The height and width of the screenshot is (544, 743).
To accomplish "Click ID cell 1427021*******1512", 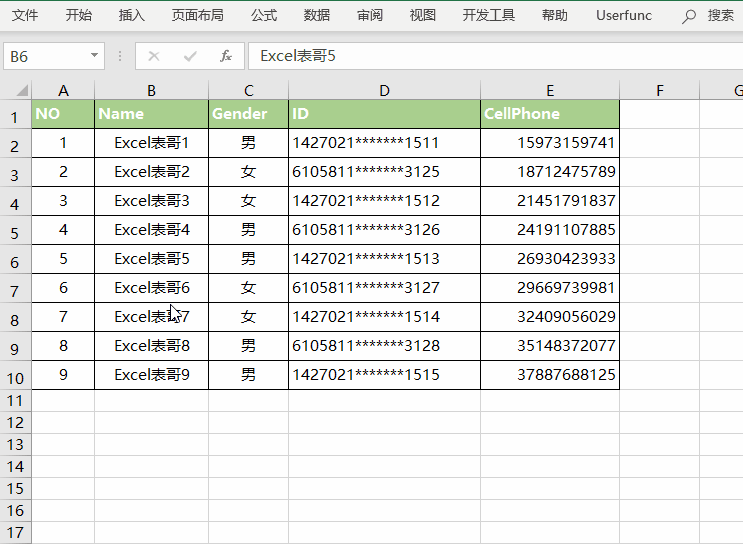I will (x=384, y=201).
